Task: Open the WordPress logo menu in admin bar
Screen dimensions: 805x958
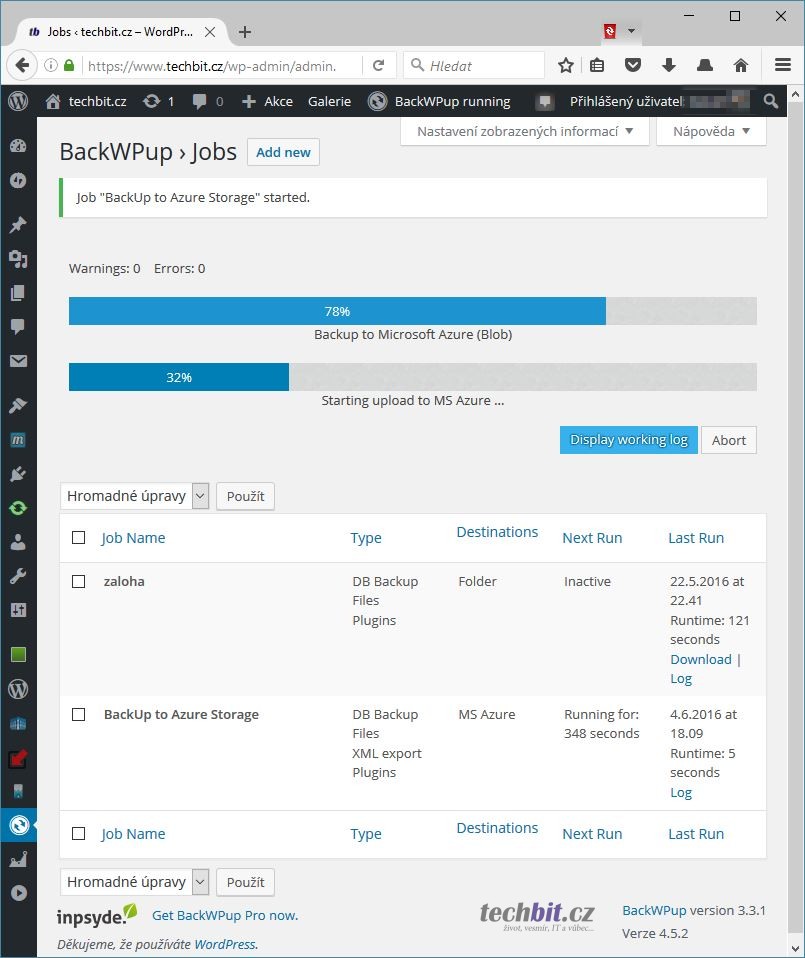Action: click(18, 101)
